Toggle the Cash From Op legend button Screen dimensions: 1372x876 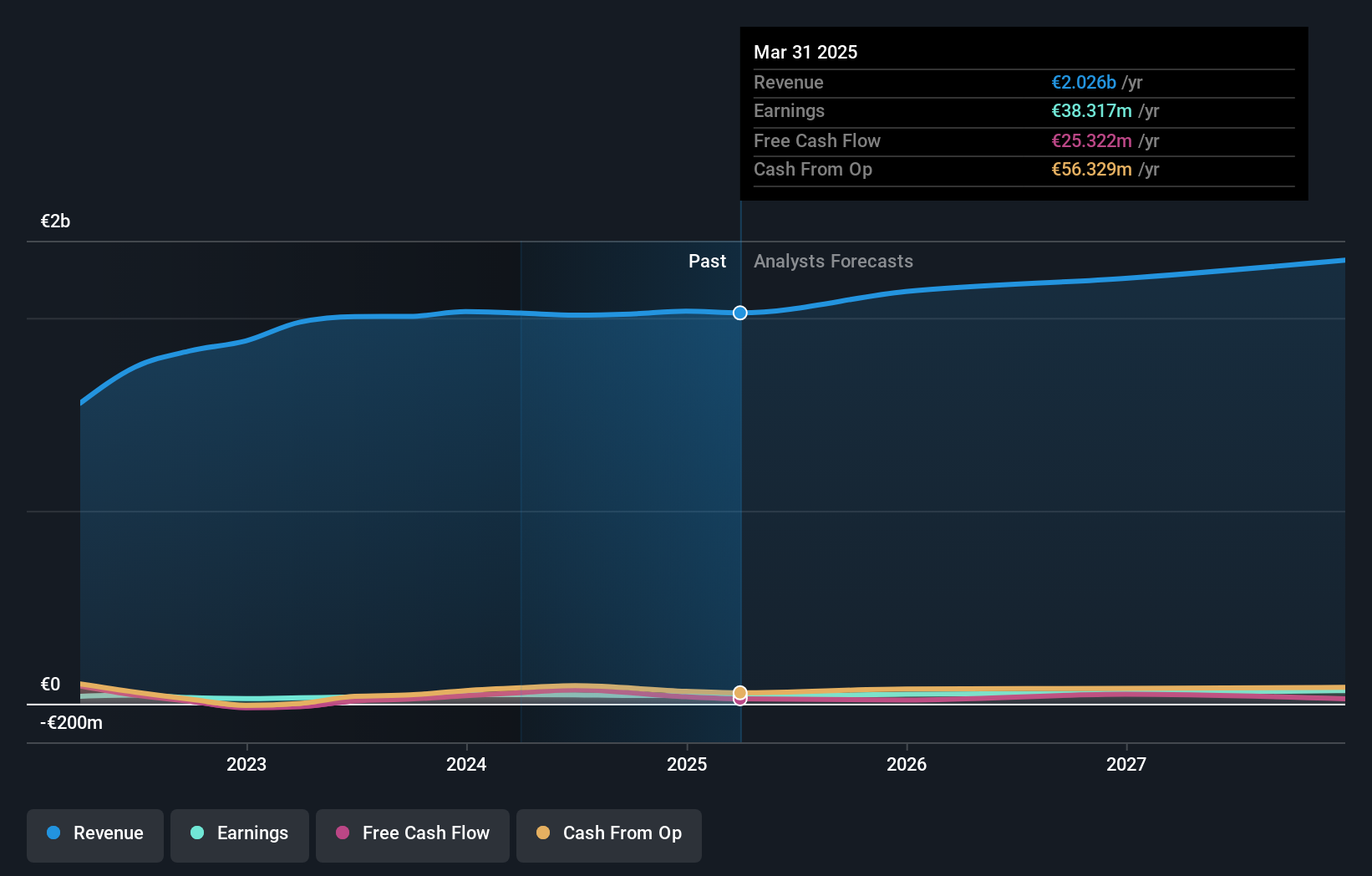[x=609, y=835]
